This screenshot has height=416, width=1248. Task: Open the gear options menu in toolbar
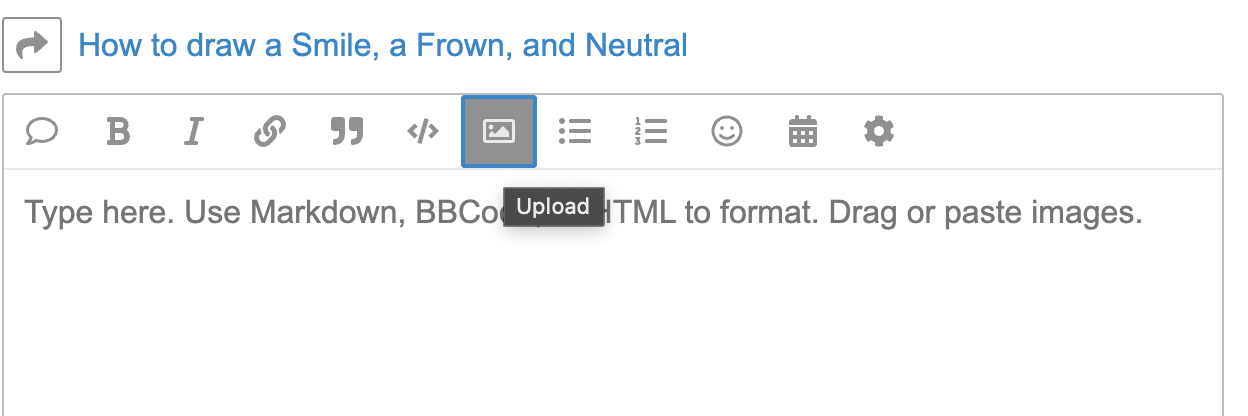[x=879, y=131]
